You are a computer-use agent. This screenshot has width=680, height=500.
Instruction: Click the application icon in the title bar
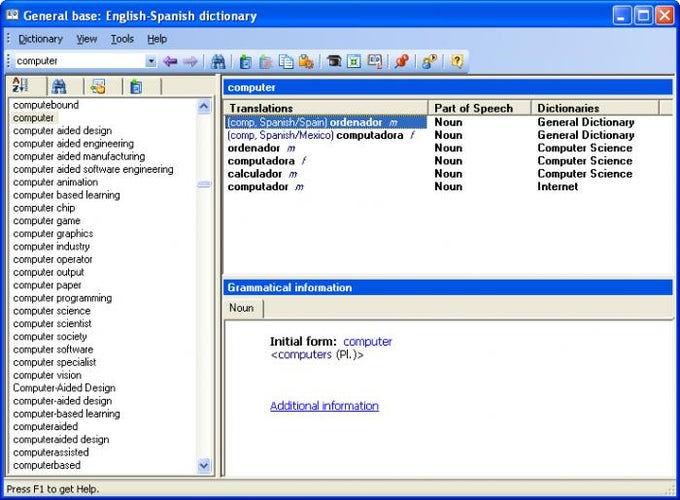[13, 16]
